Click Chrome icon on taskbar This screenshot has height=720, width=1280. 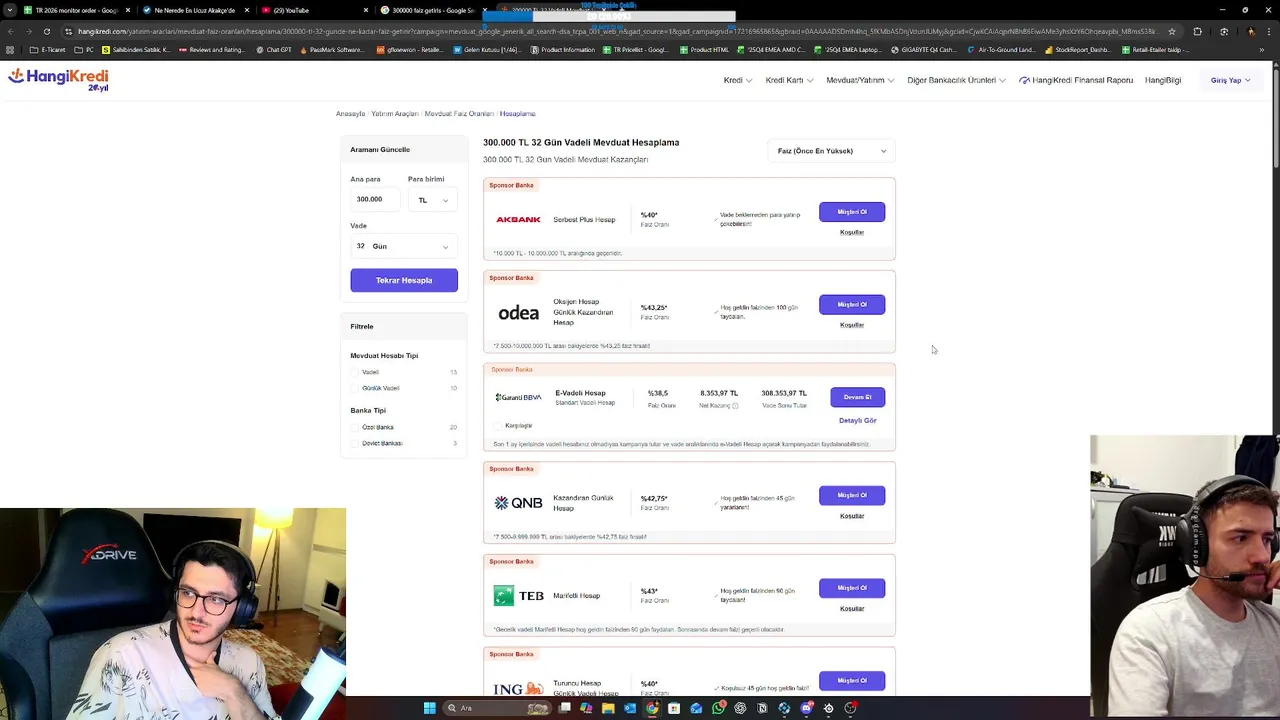(652, 708)
